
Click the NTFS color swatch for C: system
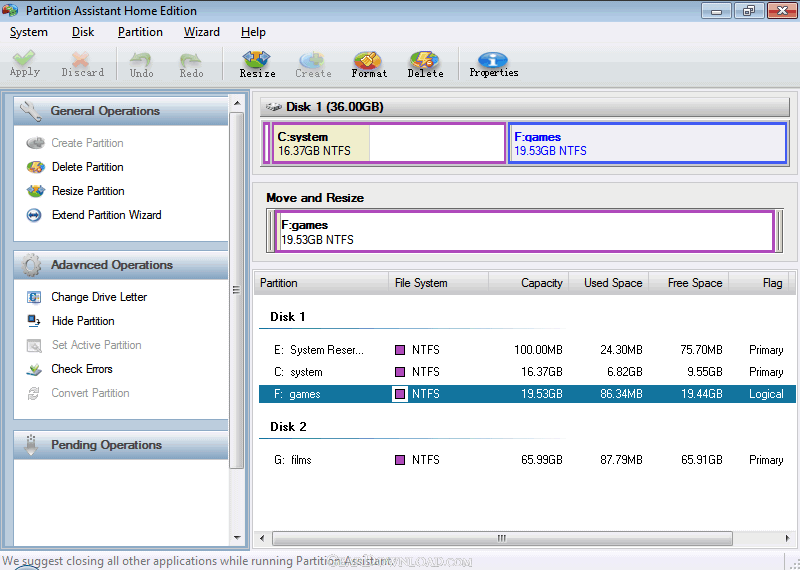pyautogui.click(x=400, y=372)
